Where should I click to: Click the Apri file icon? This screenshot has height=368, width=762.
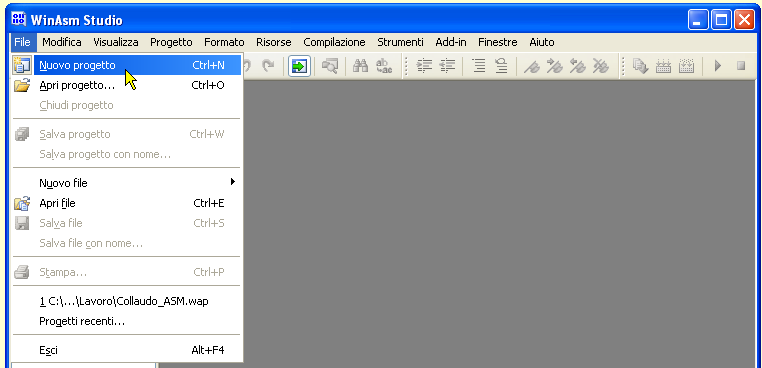22,203
